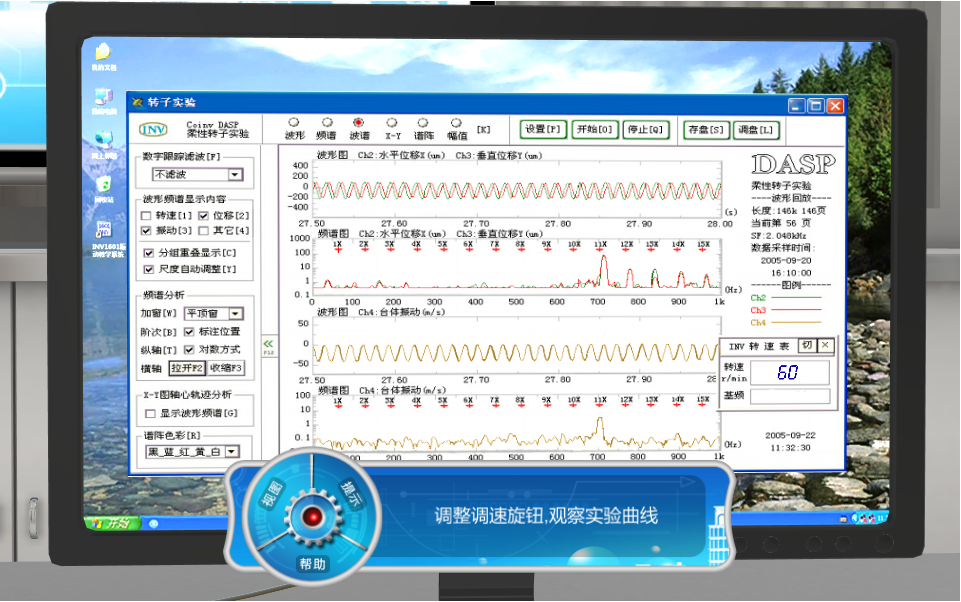Click the 基频 base frequency field

click(x=790, y=396)
